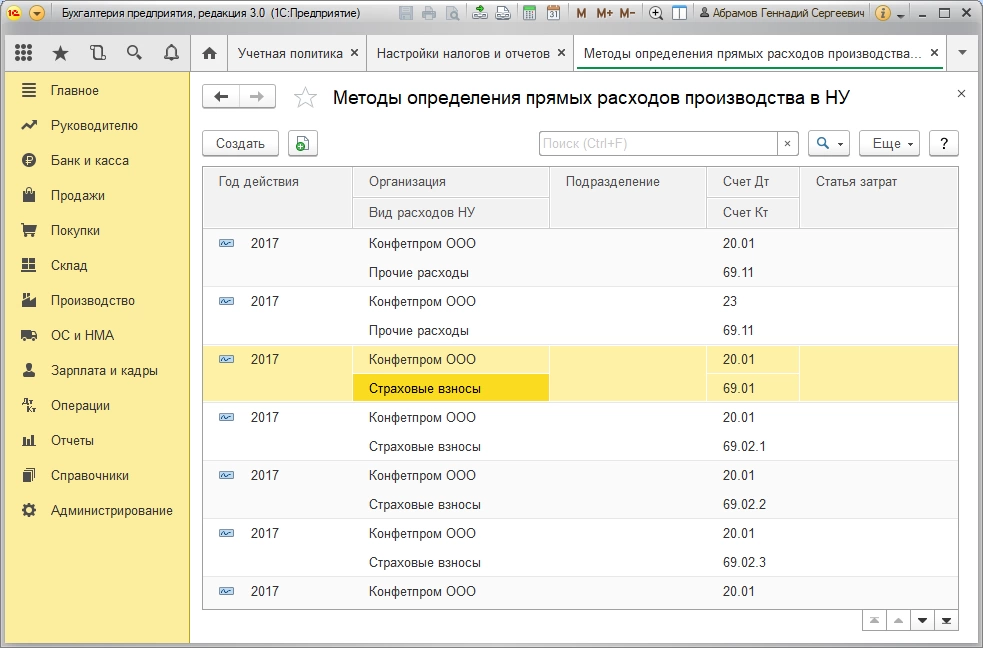Close the Настройки налогов и отчетов tab
This screenshot has height=648, width=983.
click(x=561, y=53)
